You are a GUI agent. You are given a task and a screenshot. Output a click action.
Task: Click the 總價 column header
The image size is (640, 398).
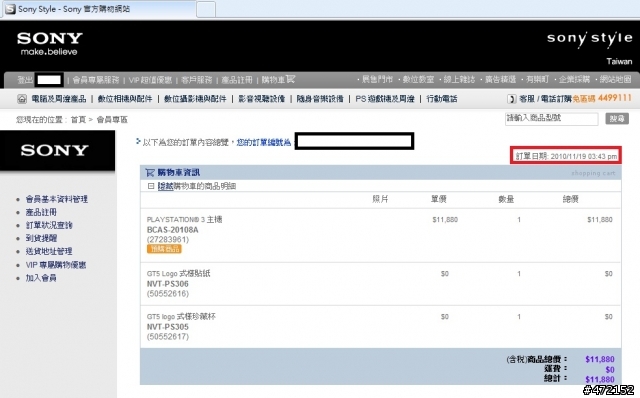coord(570,199)
